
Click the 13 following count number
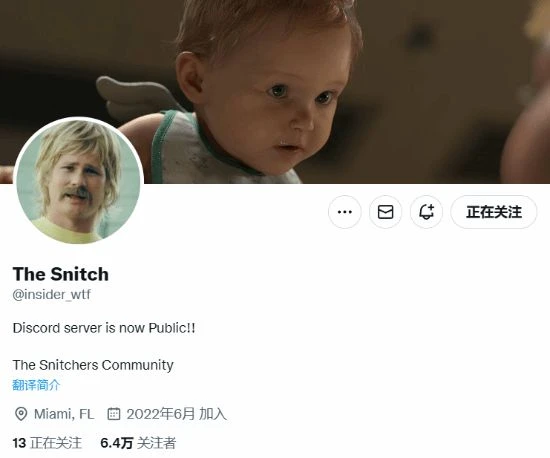[19, 443]
